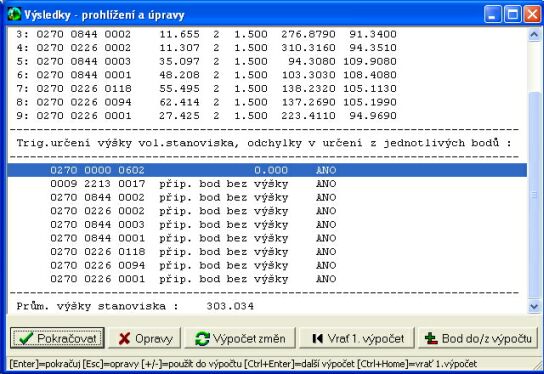Minimize the Výsledky window
The height and width of the screenshot is (374, 544).
[x=492, y=14]
